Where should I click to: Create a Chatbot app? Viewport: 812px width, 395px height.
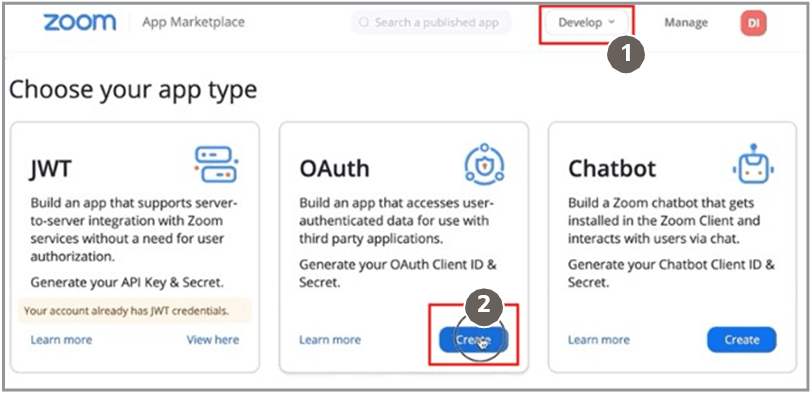[x=742, y=340]
